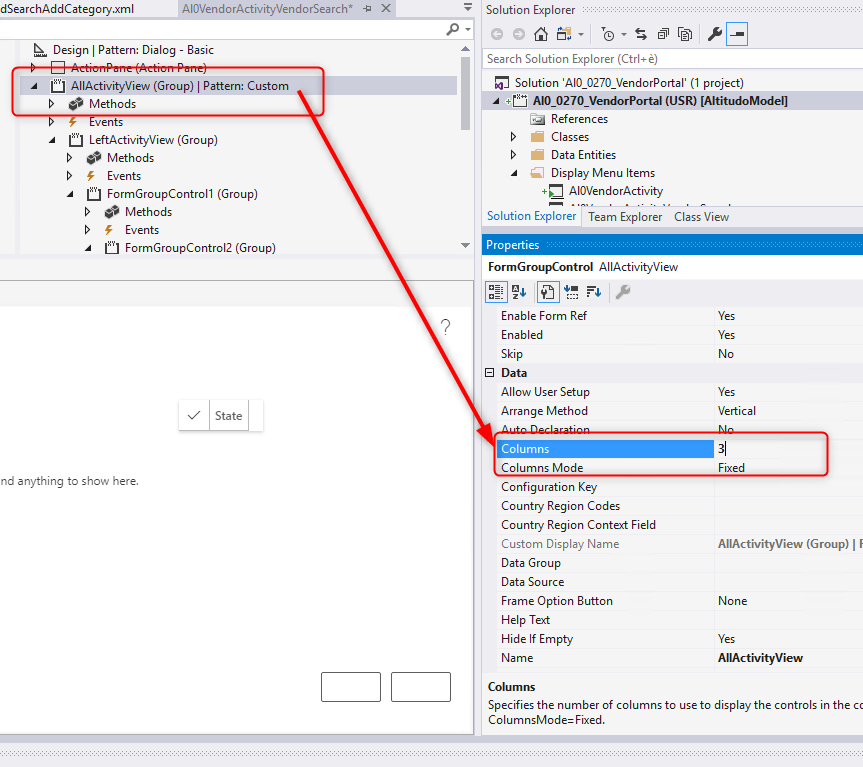Screen dimensions: 863x767
Task: Expand the Classes folder
Action: click(514, 137)
